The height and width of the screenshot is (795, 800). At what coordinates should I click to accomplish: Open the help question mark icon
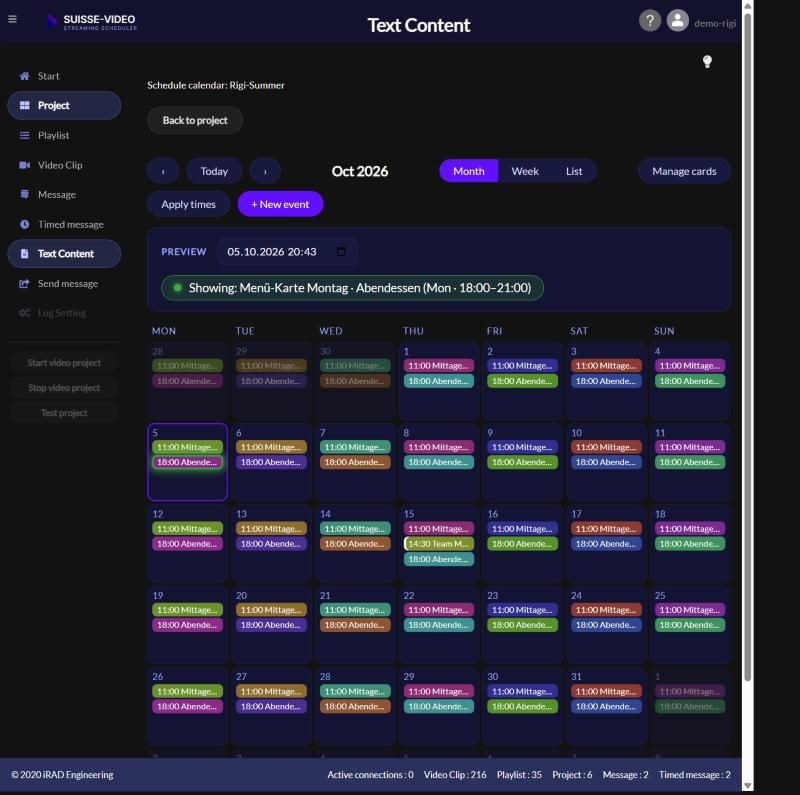649,21
